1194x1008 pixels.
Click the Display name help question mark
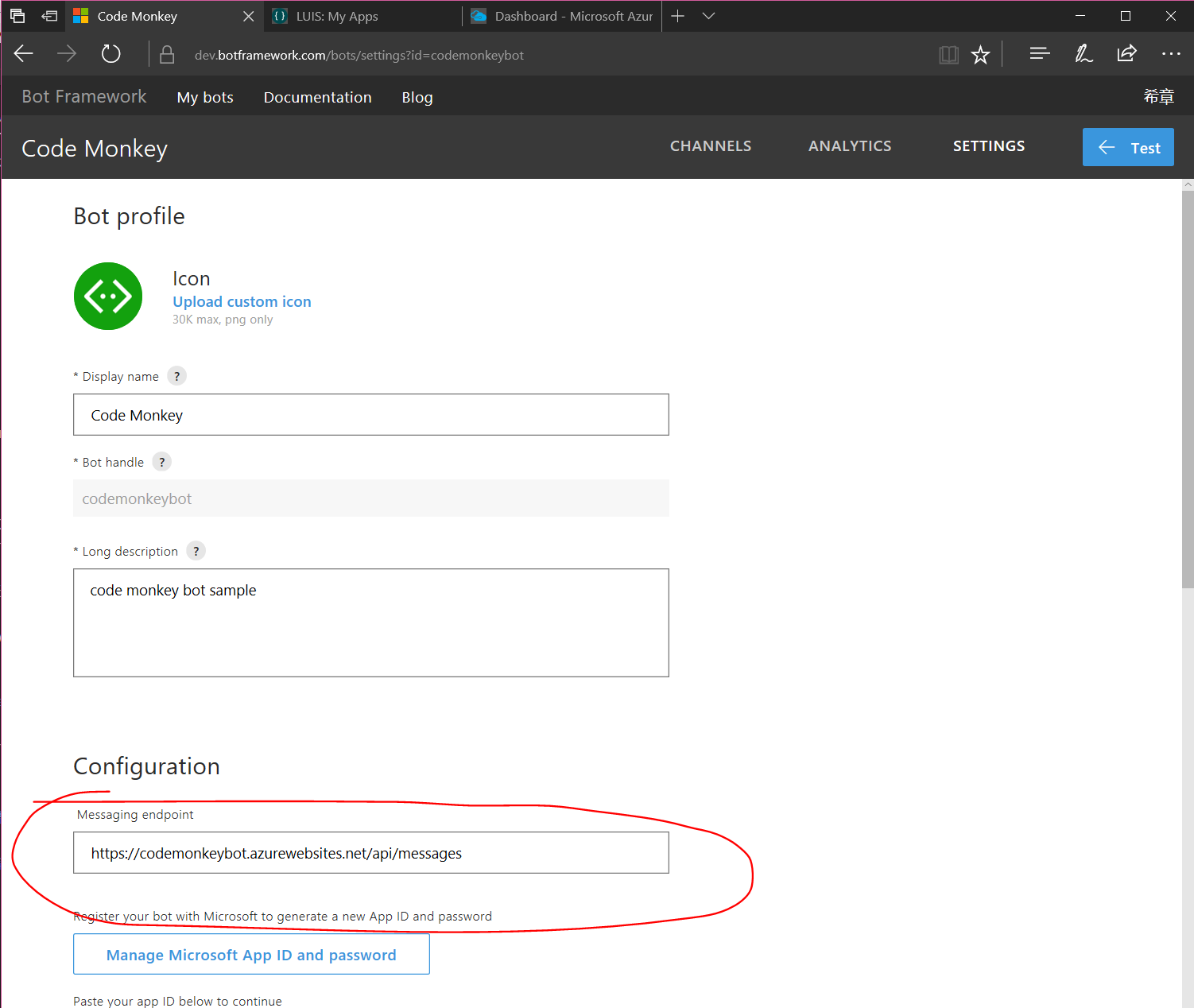click(176, 375)
